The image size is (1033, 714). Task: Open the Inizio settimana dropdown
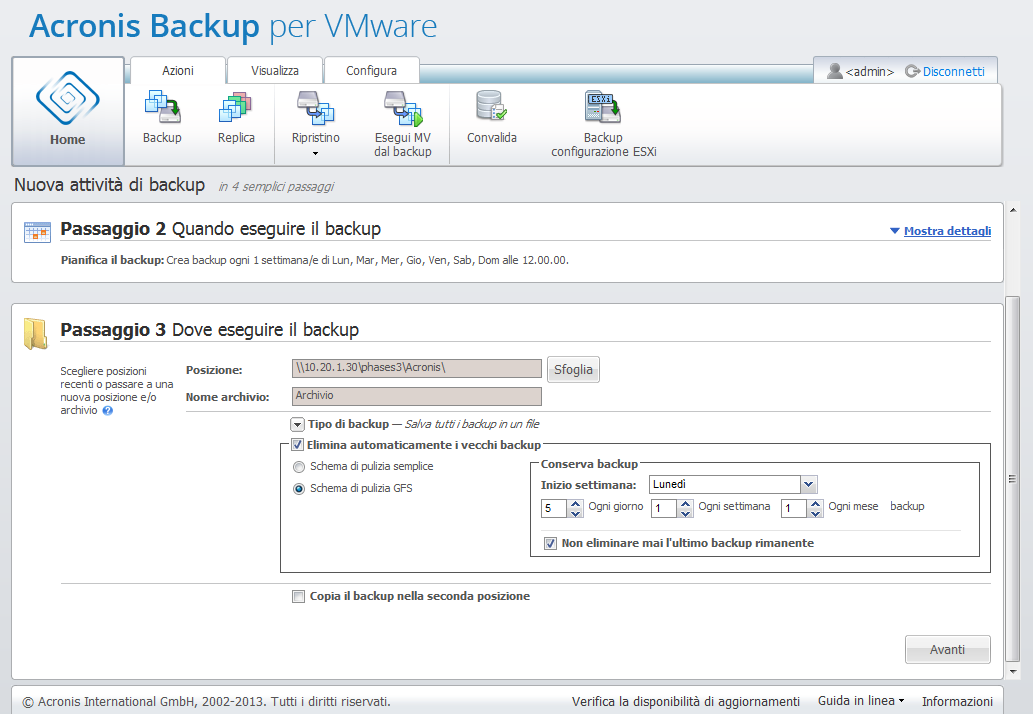[809, 485]
